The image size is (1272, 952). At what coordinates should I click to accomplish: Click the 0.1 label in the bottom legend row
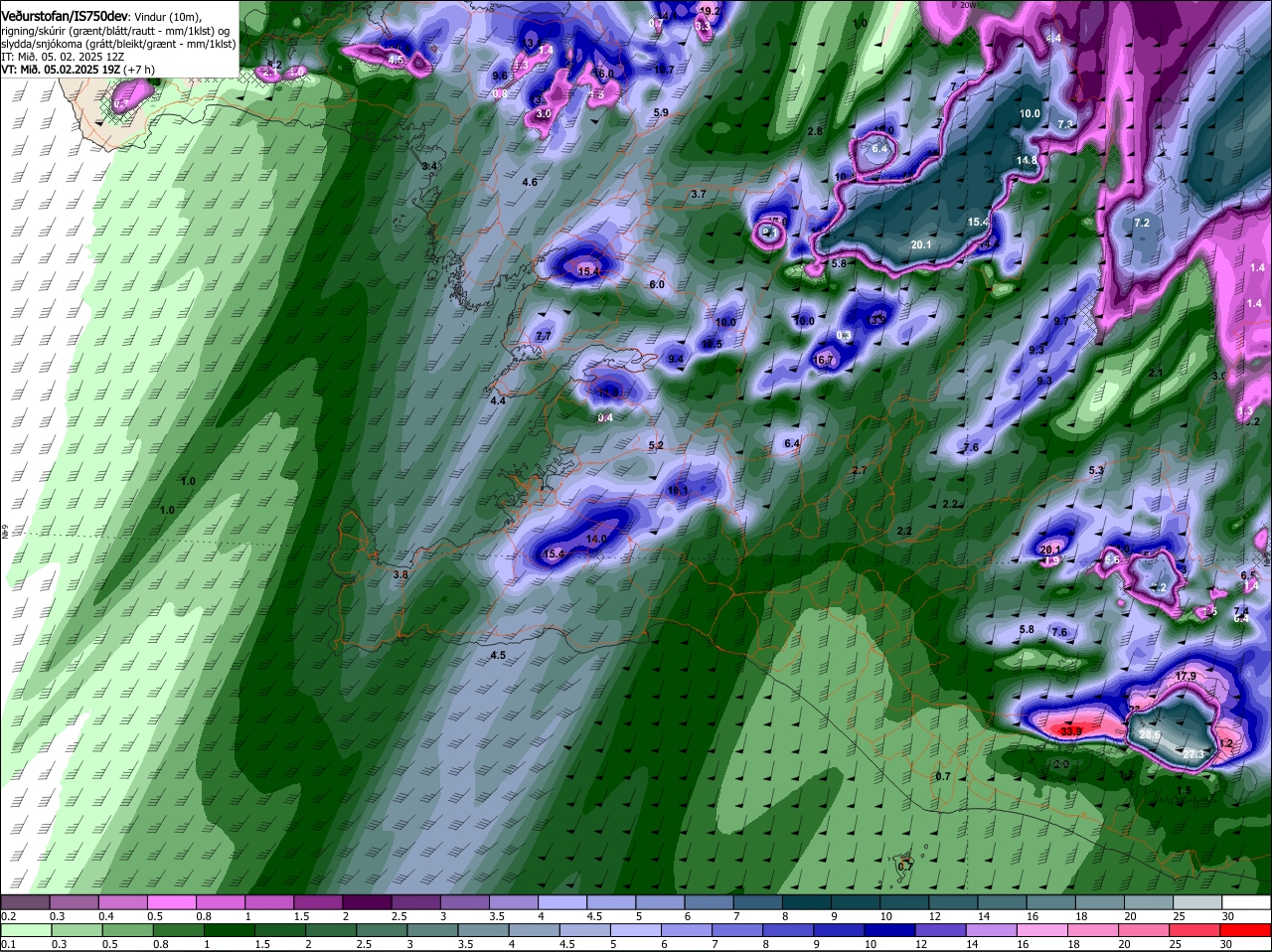(8, 944)
